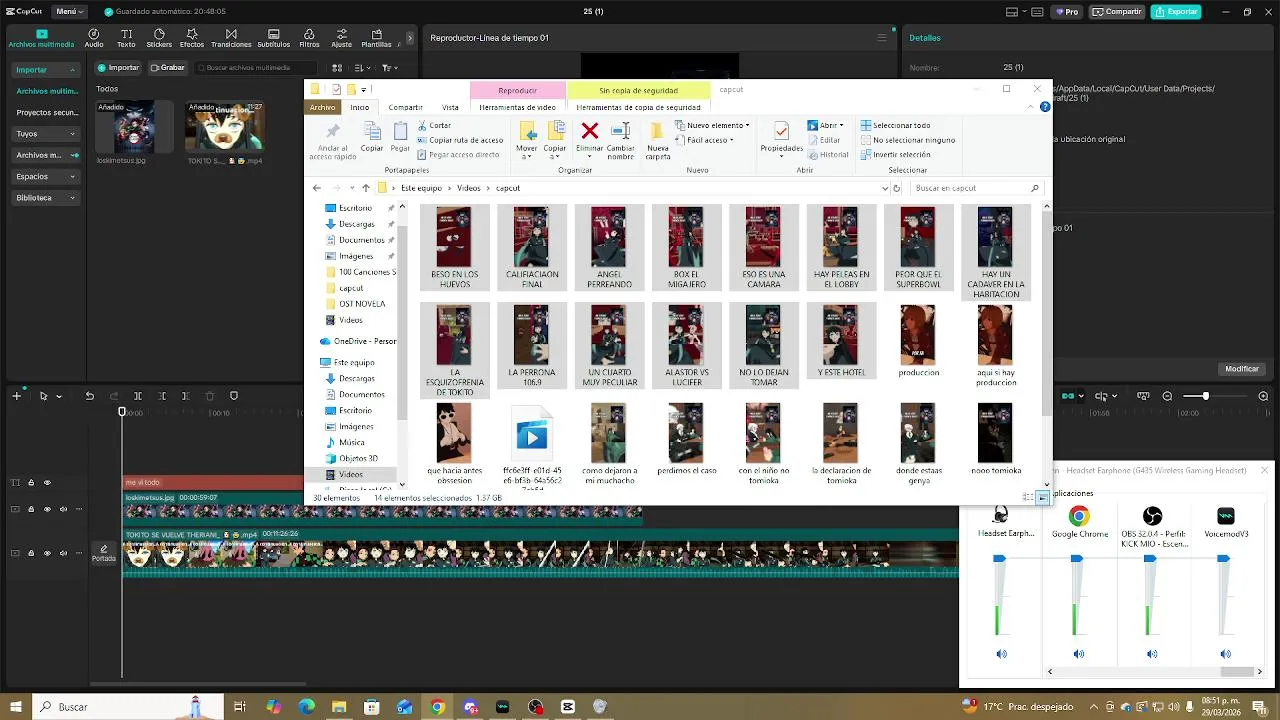
Task: Open the Subtítulos panel in CapCut
Action: [x=274, y=38]
